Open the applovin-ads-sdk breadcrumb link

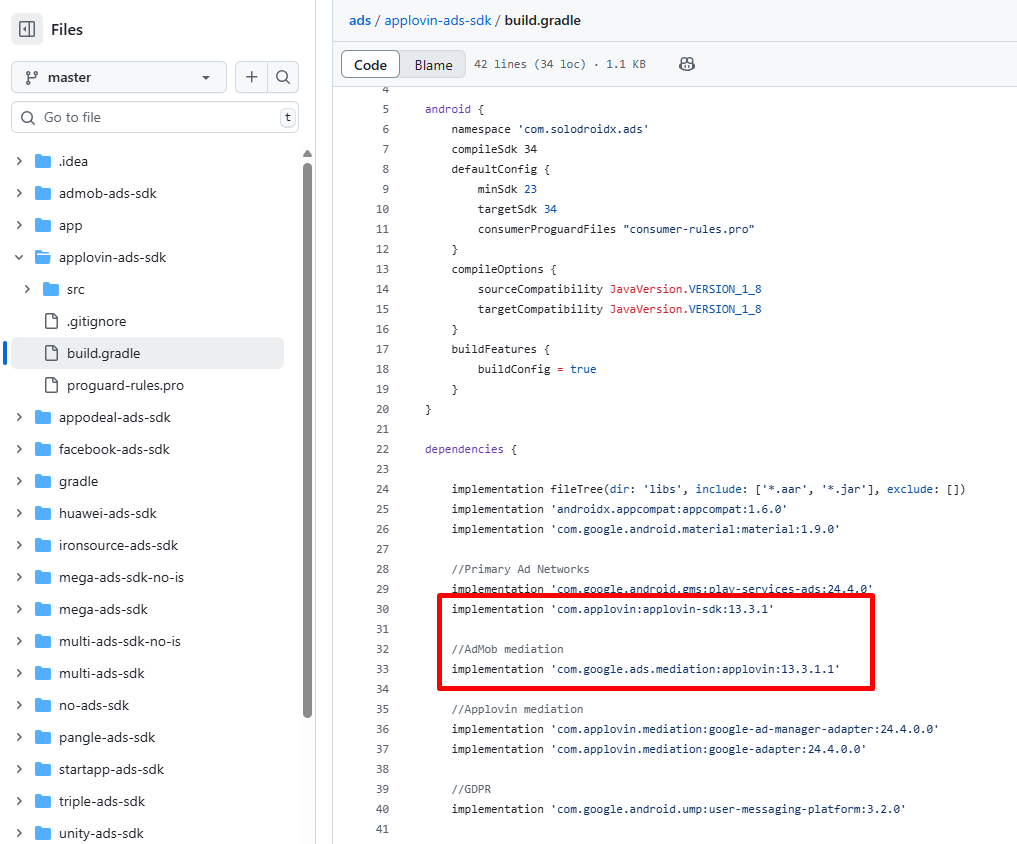[x=438, y=20]
